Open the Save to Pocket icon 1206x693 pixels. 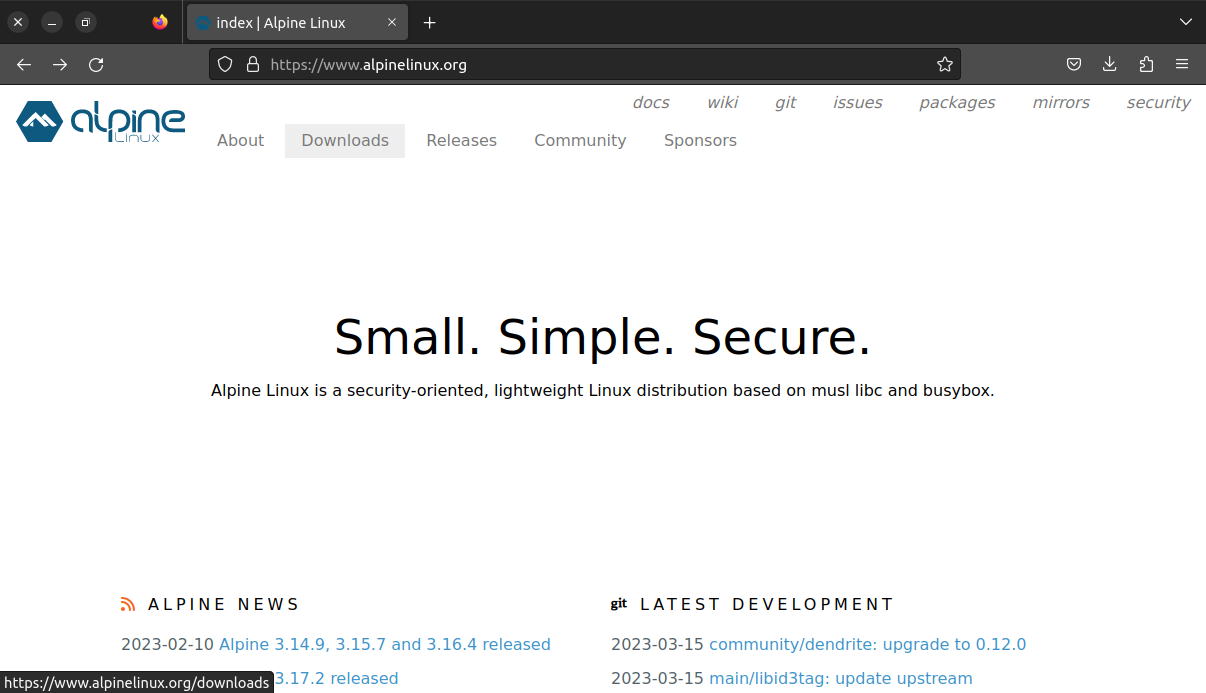tap(1073, 65)
